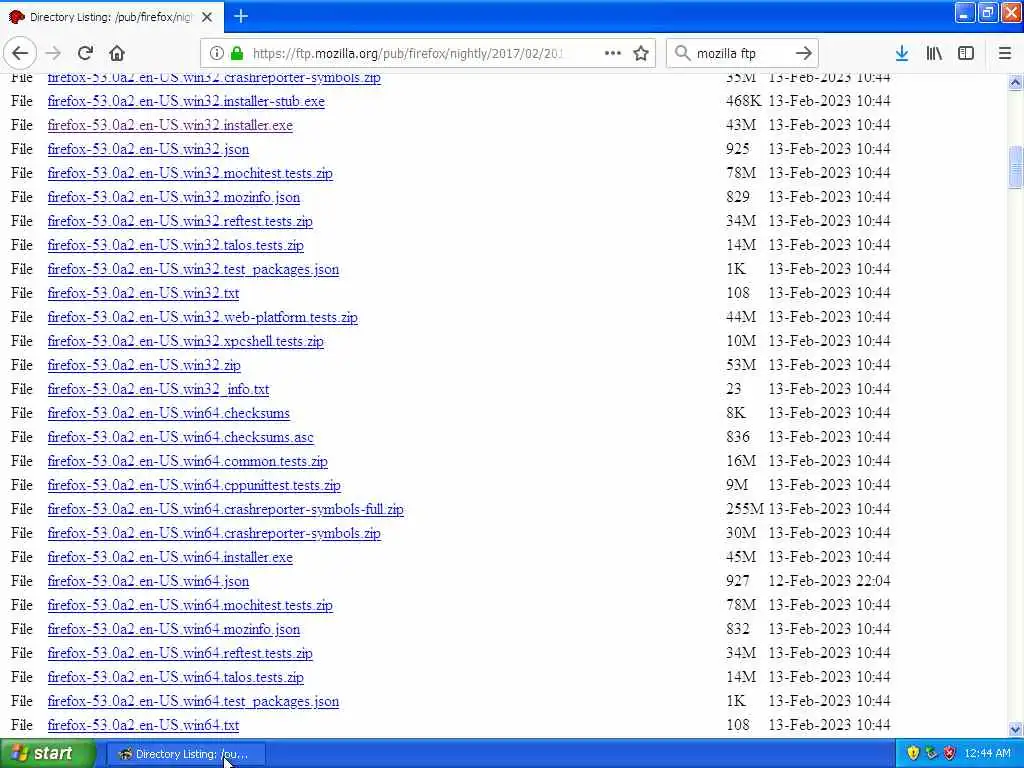
Task: Select Directory Listing taskbar button
Action: 186,754
